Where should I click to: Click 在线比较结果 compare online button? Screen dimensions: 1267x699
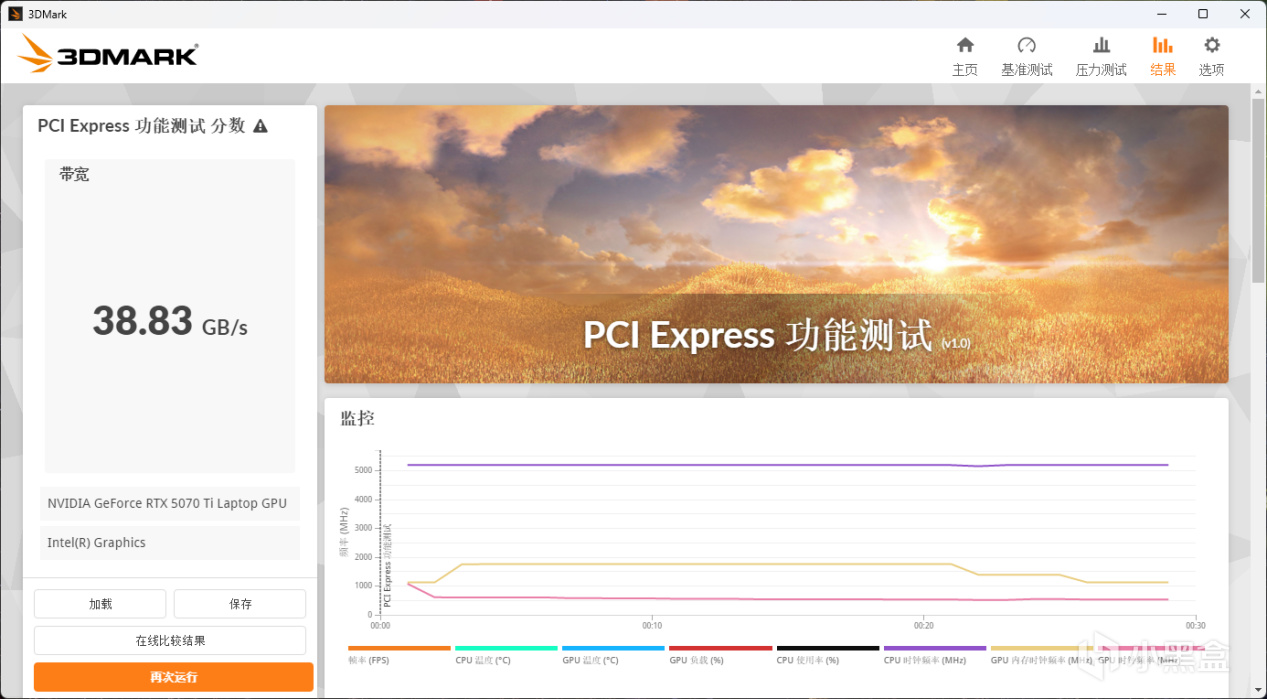coord(170,640)
